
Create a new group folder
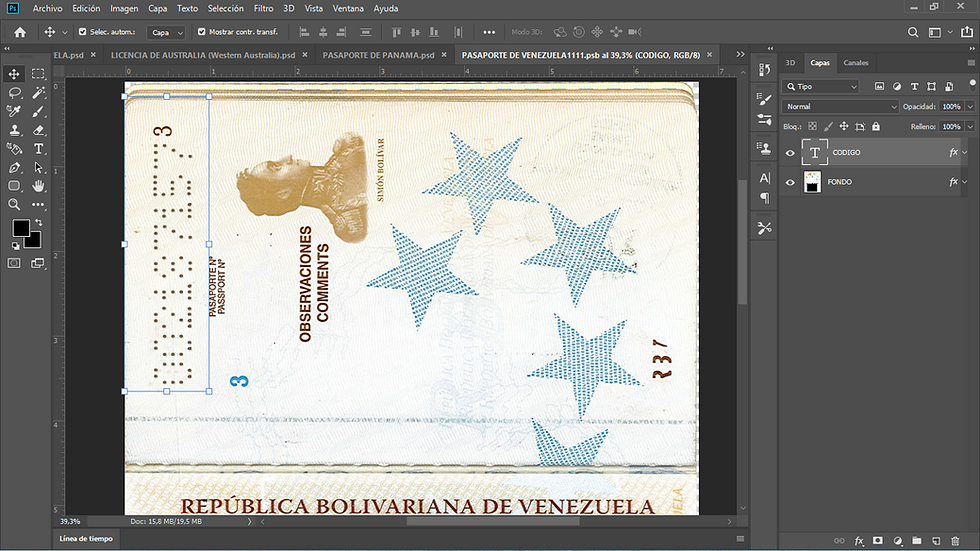(x=917, y=541)
